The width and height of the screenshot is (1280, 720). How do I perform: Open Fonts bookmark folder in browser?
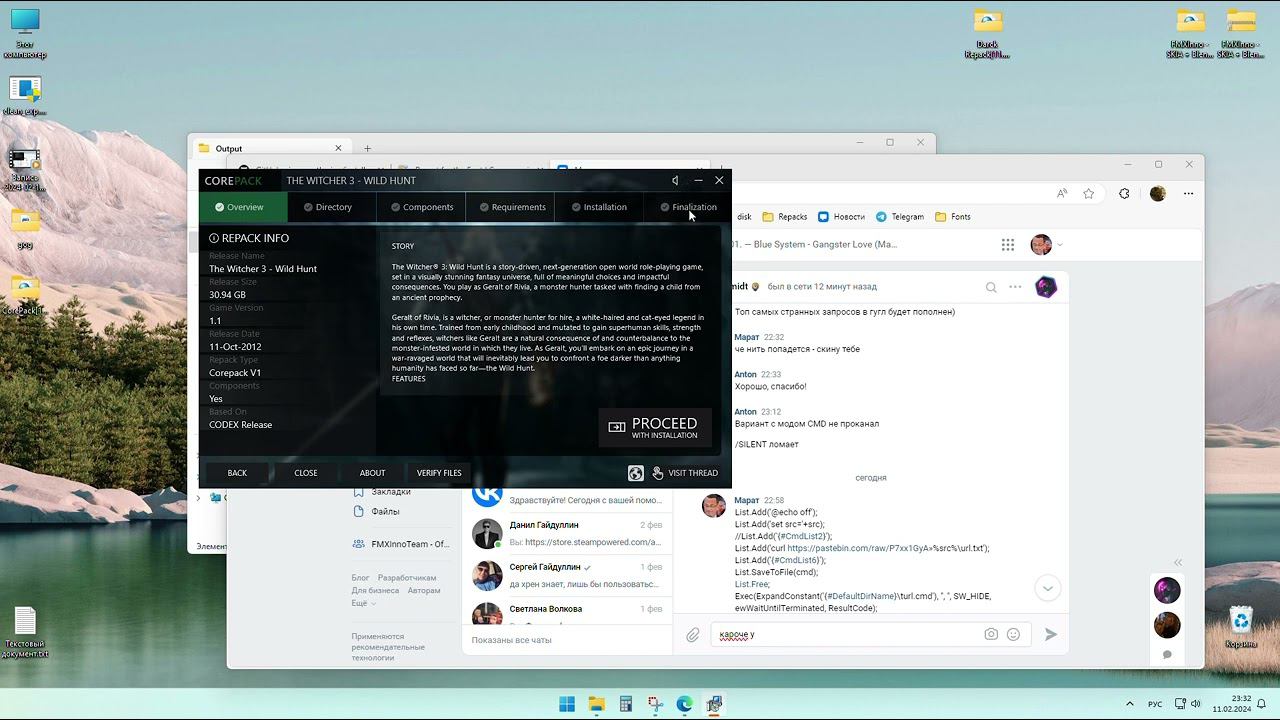(952, 216)
